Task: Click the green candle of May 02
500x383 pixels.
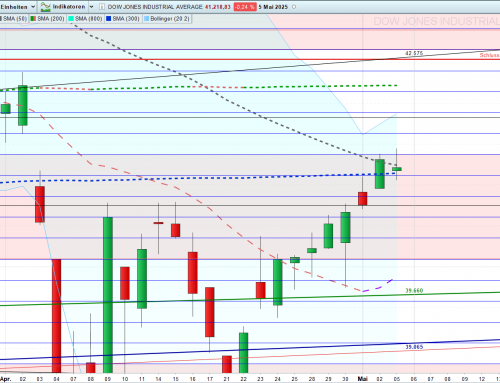Action: [380, 174]
